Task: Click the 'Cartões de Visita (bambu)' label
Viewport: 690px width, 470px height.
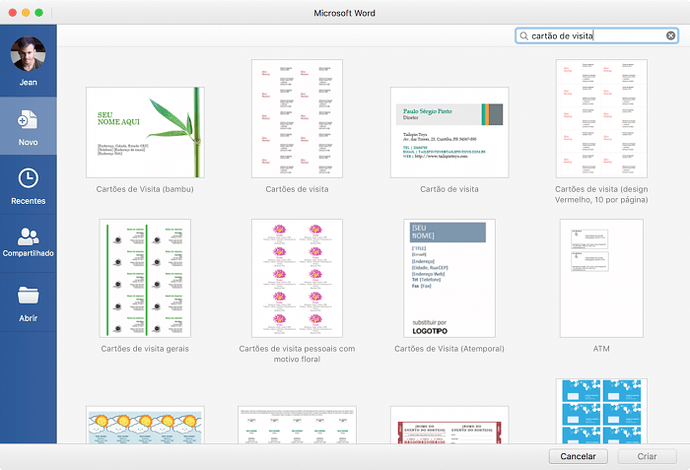Action: click(x=145, y=189)
